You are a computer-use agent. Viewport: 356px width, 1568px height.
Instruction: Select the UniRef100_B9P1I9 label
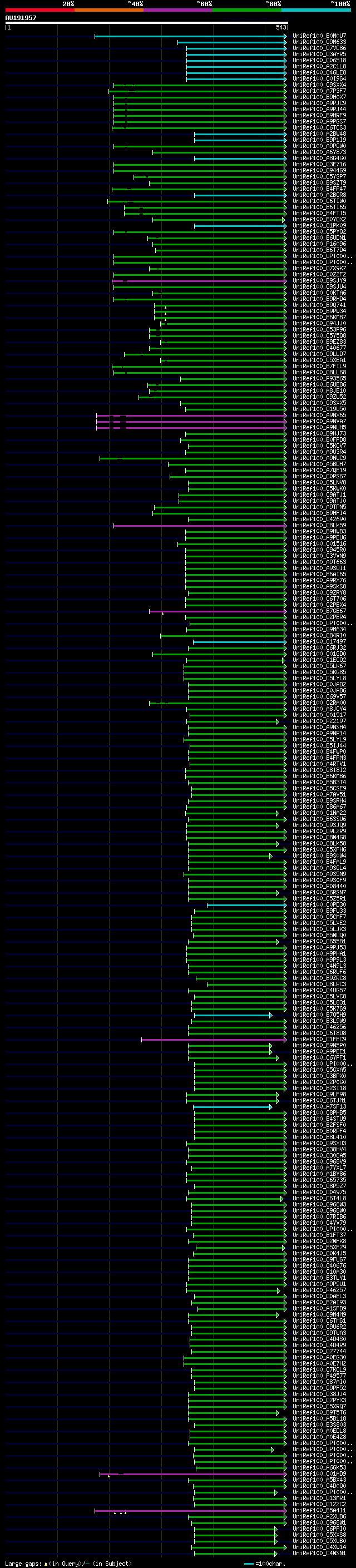319,140
